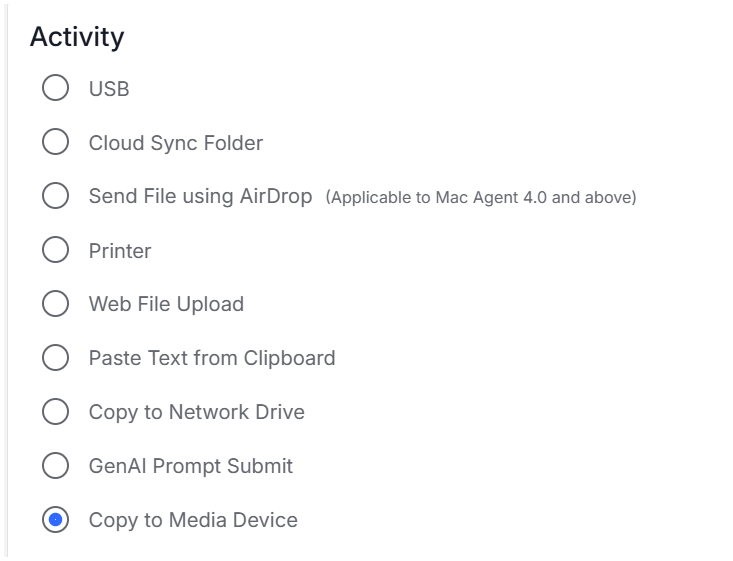Select Send File using AirDrop radio button
The image size is (733, 561).
pyautogui.click(x=55, y=195)
